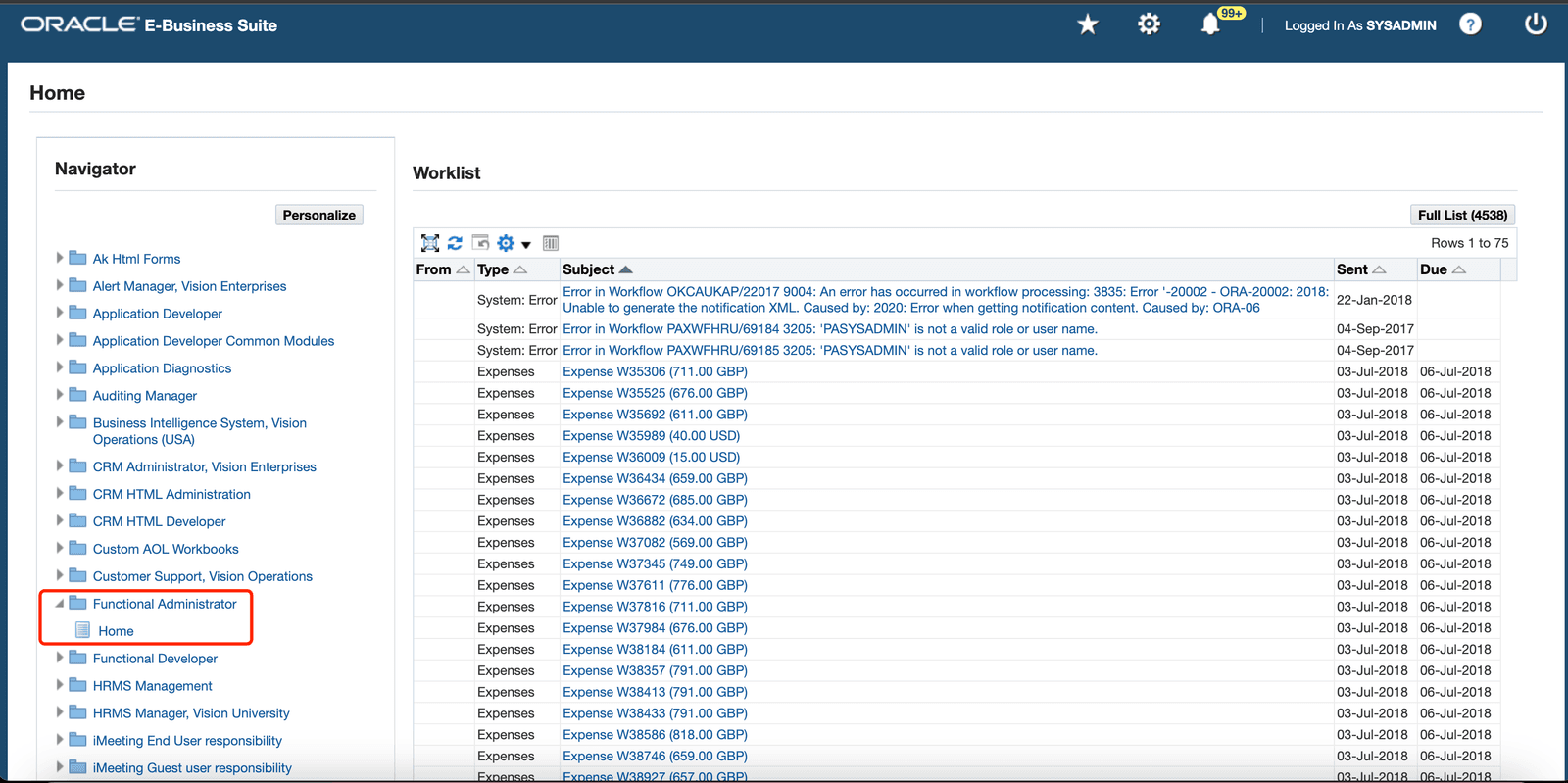Click the Auditing Manager folder icon
Image resolution: width=1568 pixels, height=783 pixels.
point(77,395)
